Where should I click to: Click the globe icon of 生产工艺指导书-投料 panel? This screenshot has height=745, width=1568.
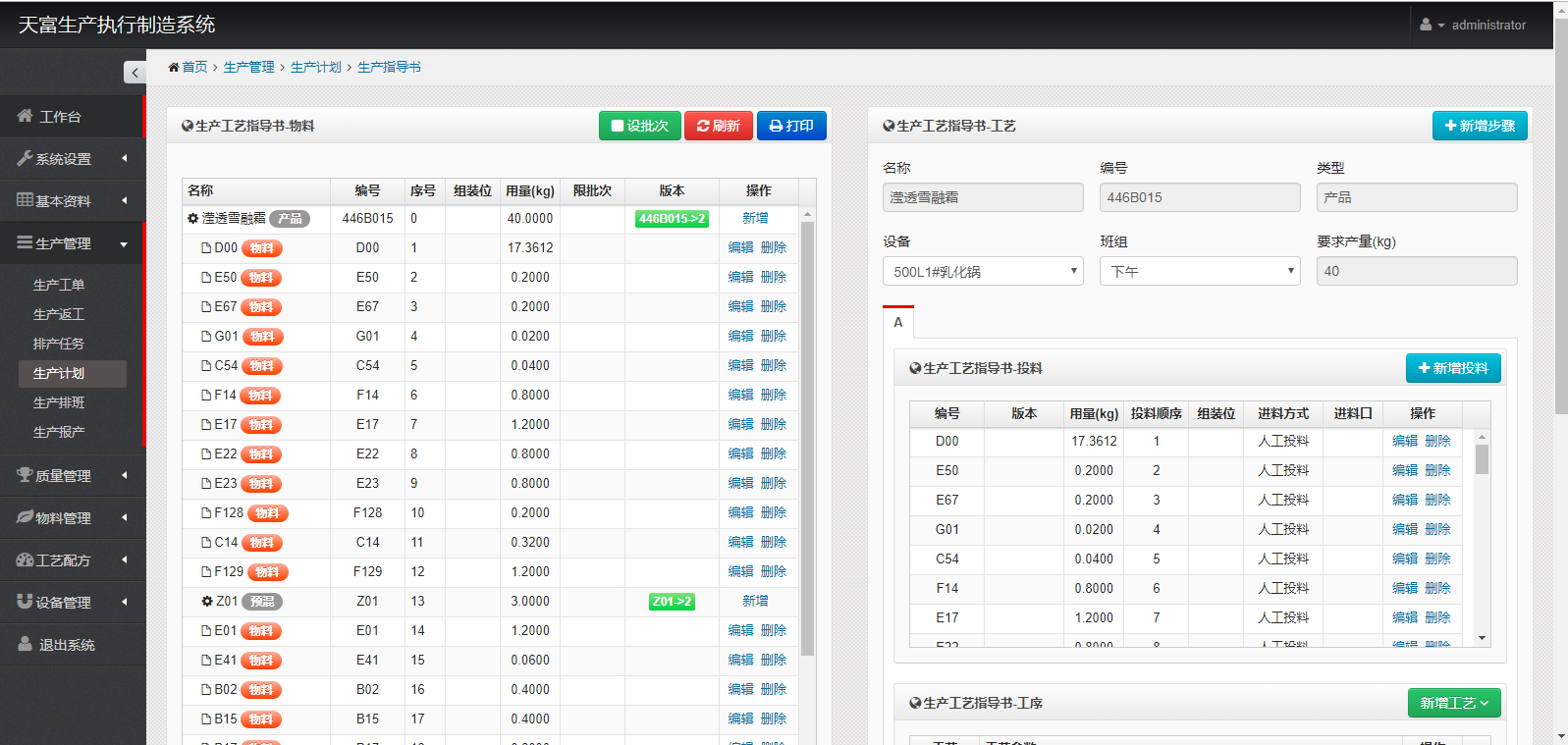click(x=915, y=368)
